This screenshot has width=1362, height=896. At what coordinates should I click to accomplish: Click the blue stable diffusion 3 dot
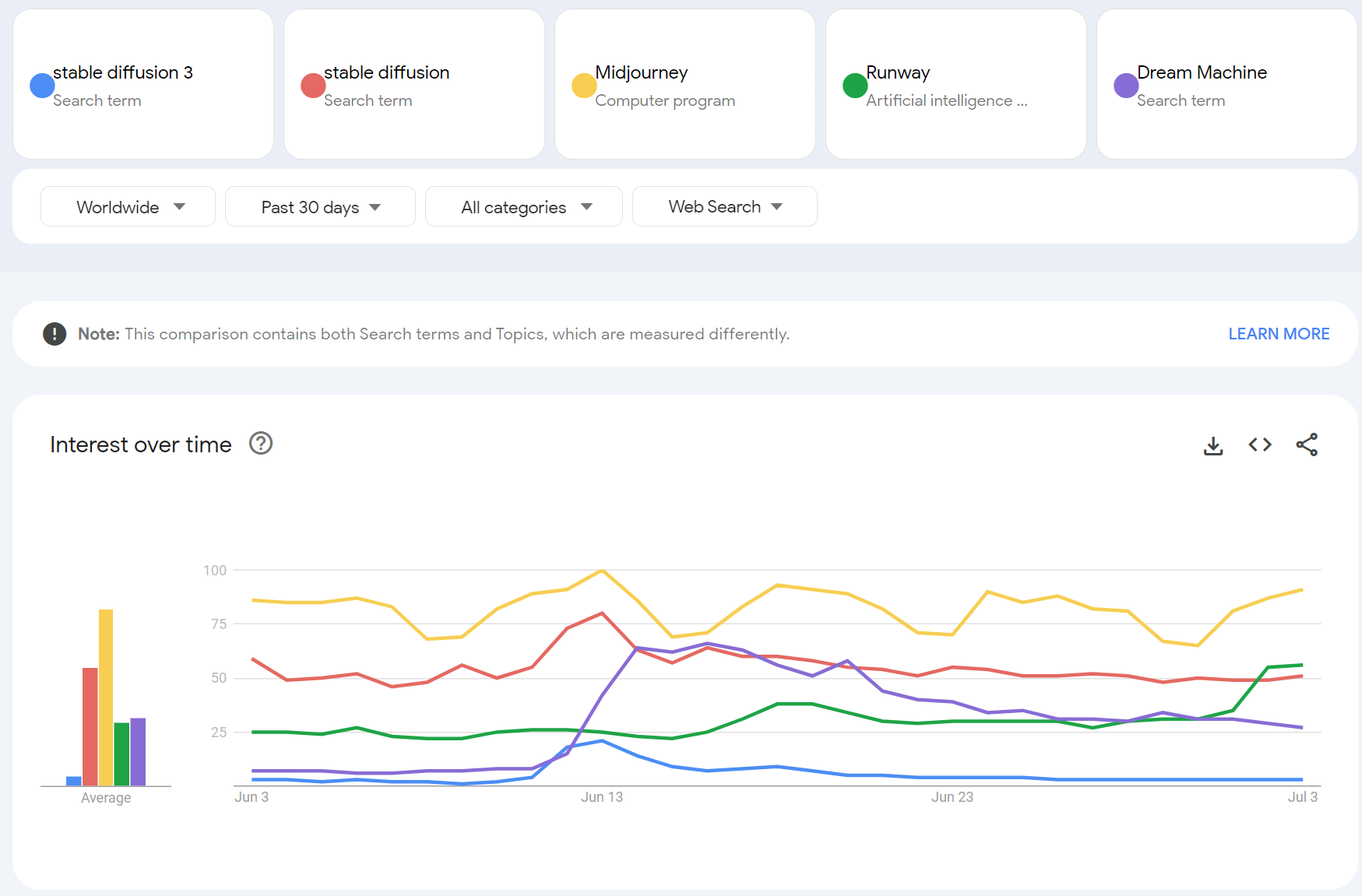[x=42, y=86]
